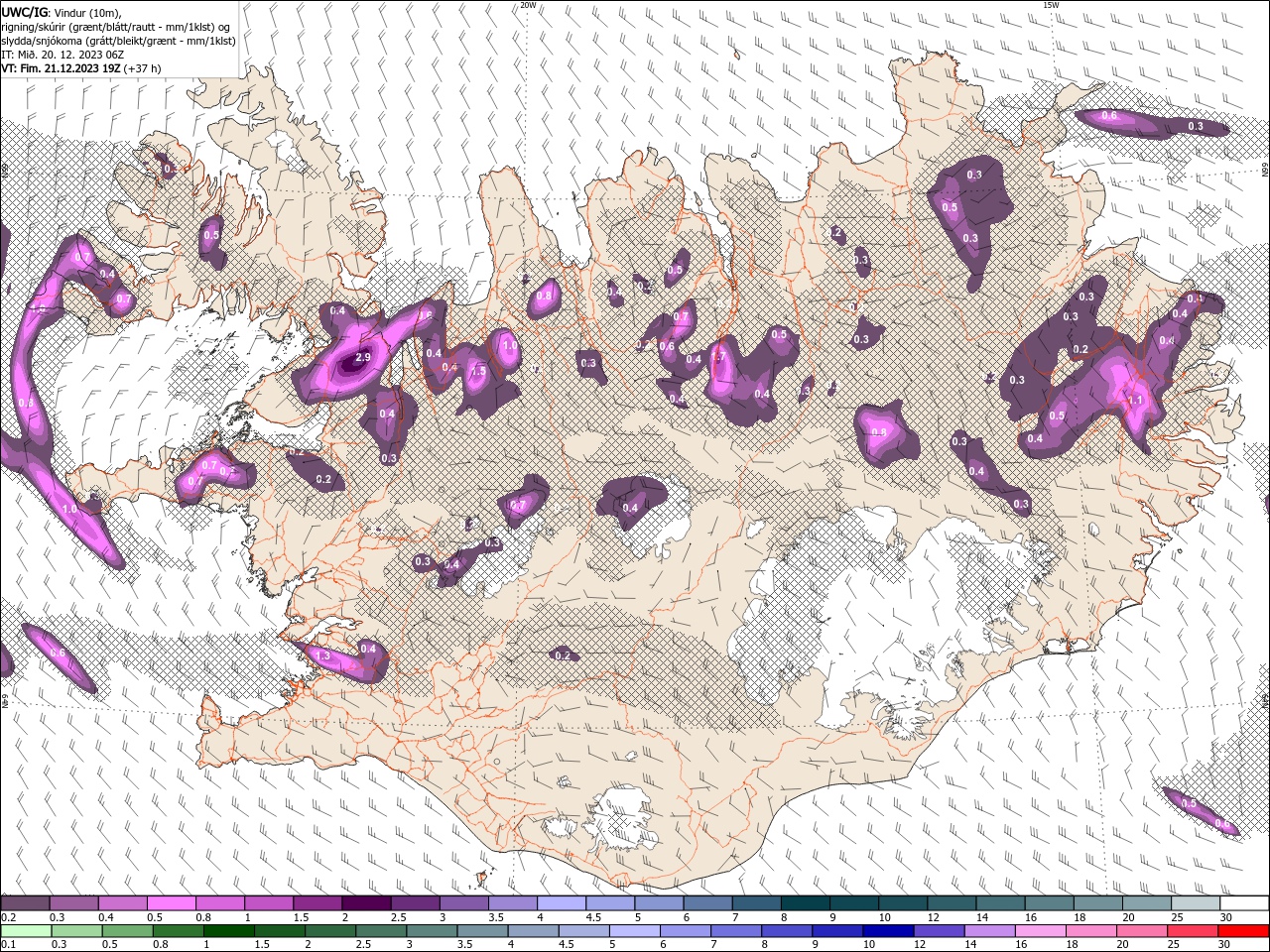Select the light periwinkle 4 snow legend swatch
Viewport: 1270px width, 952px height.
[561, 902]
